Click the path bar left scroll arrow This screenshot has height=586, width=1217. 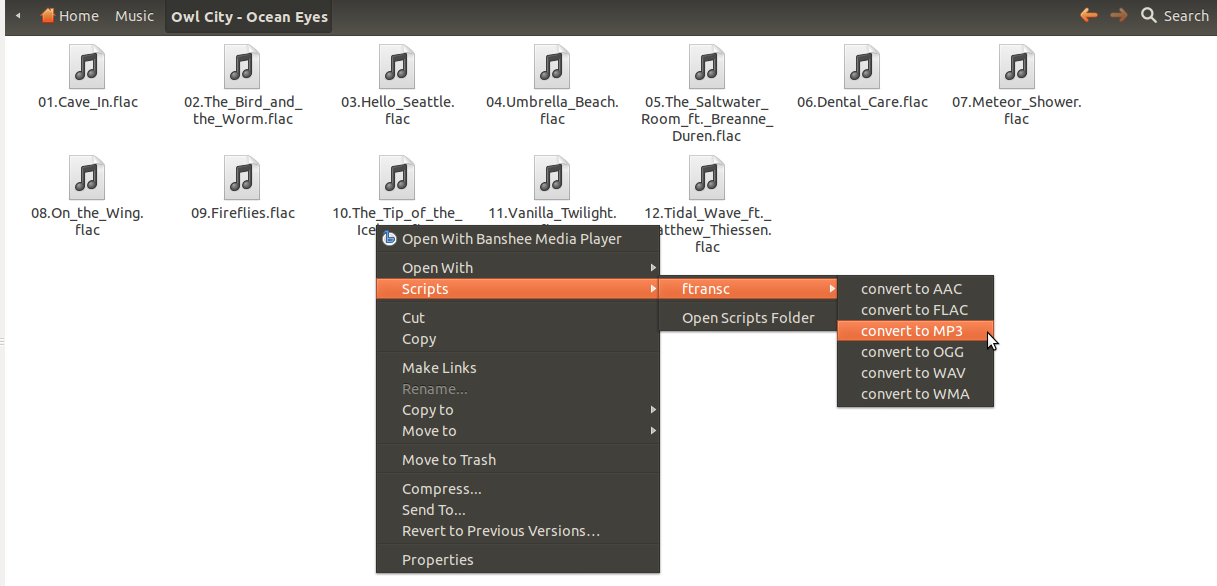pos(18,16)
